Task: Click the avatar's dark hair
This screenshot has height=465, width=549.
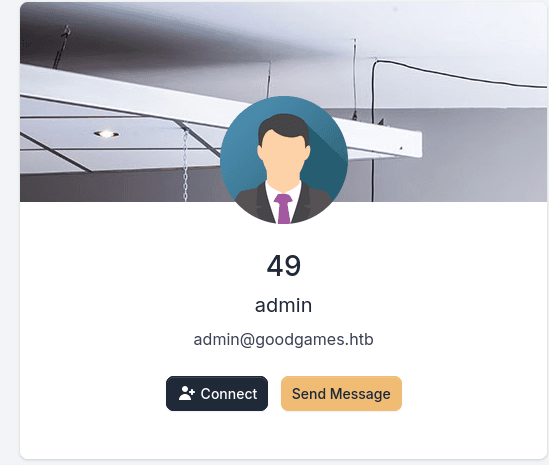Action: click(x=284, y=126)
